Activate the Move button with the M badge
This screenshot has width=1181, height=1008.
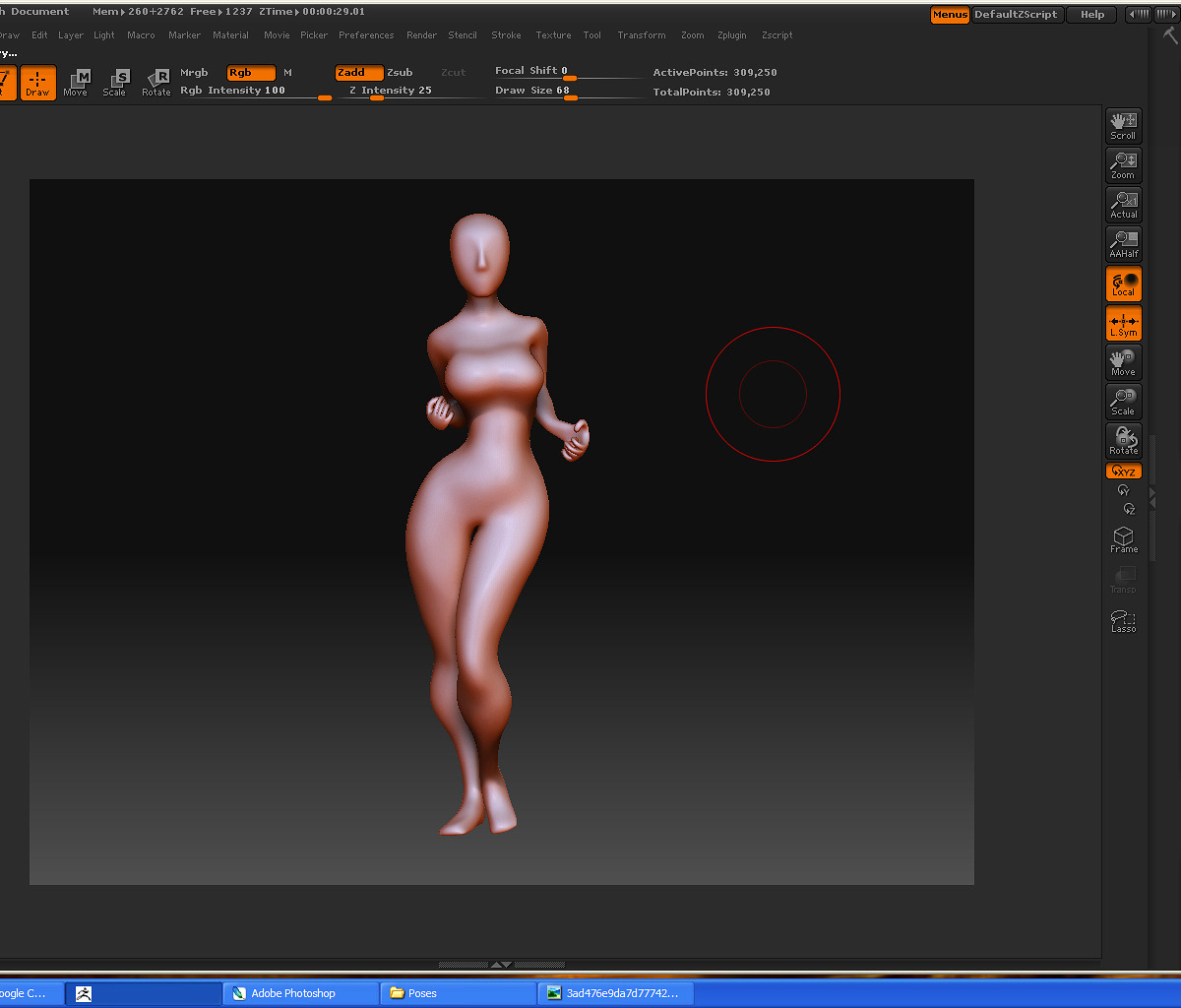point(77,82)
